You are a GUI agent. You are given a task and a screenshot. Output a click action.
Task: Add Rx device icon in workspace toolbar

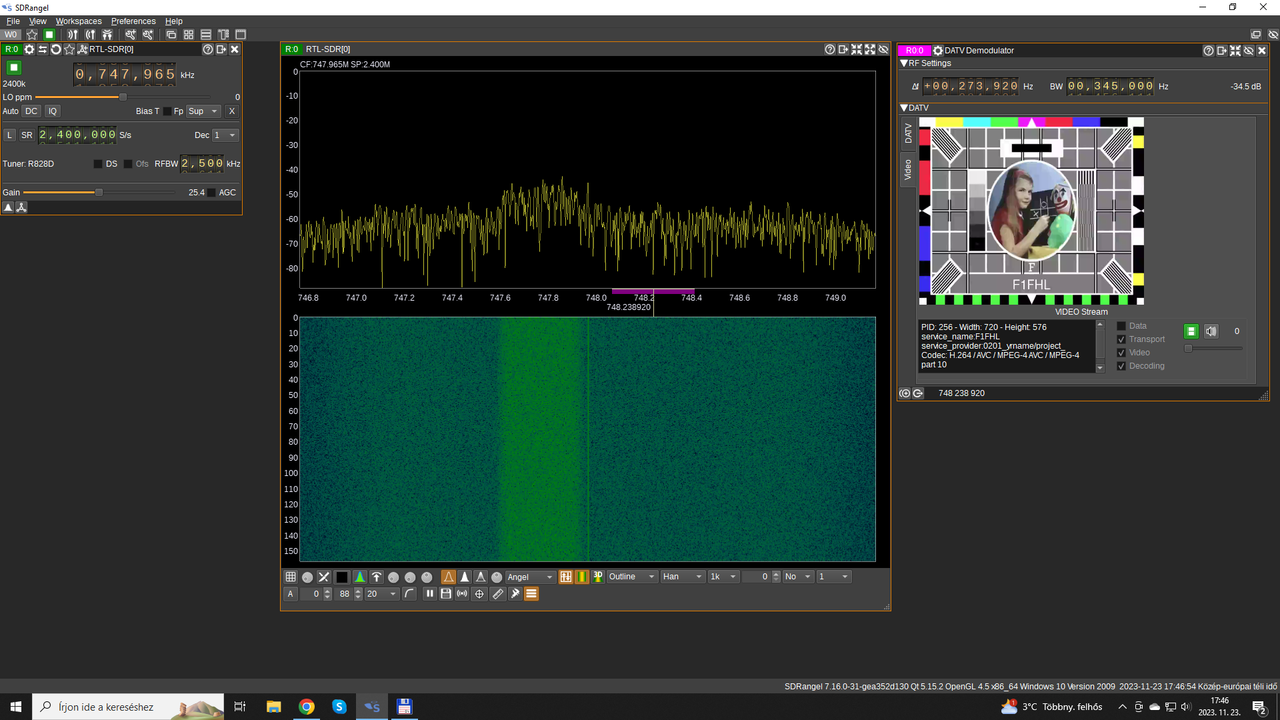coord(72,34)
